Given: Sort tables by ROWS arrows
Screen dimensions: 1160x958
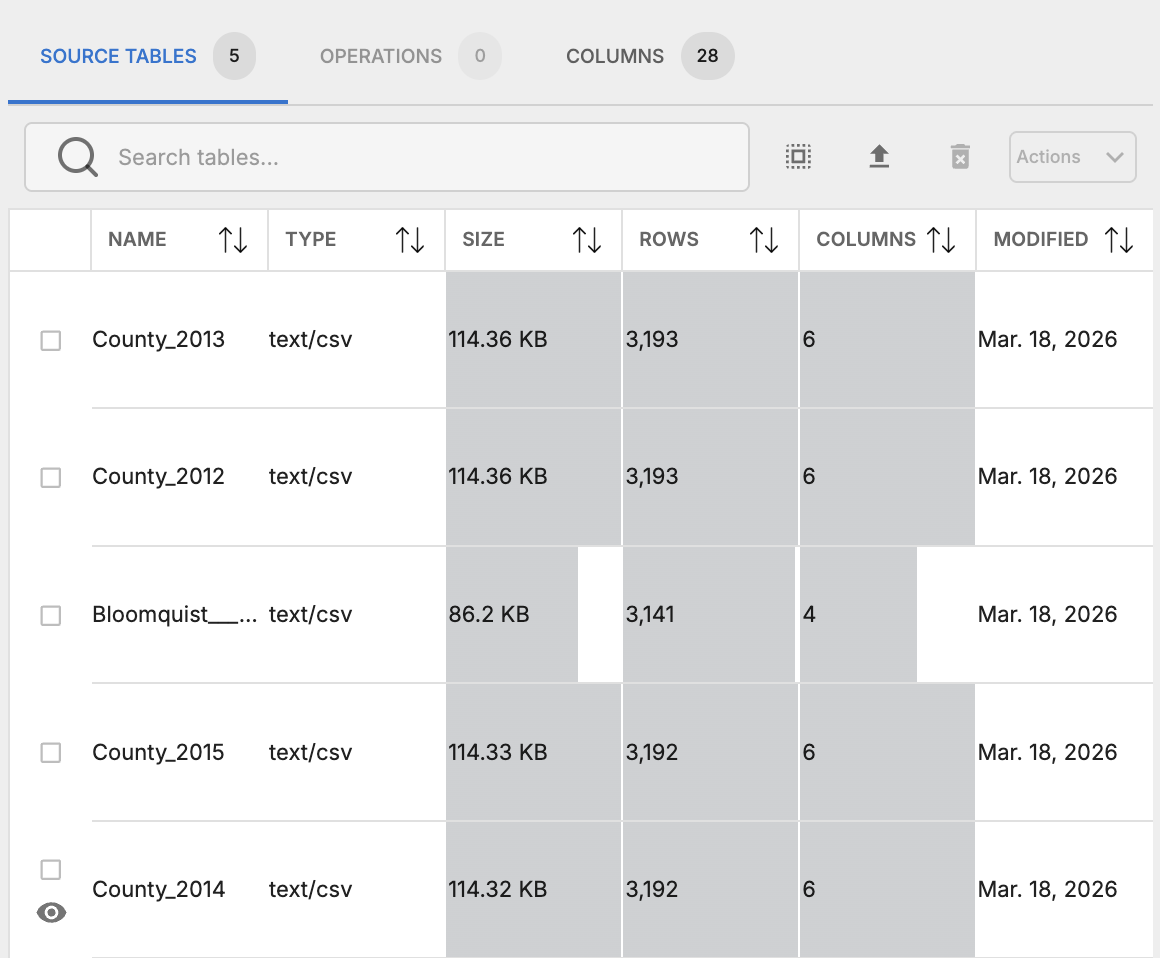Looking at the screenshot, I should click(x=763, y=240).
